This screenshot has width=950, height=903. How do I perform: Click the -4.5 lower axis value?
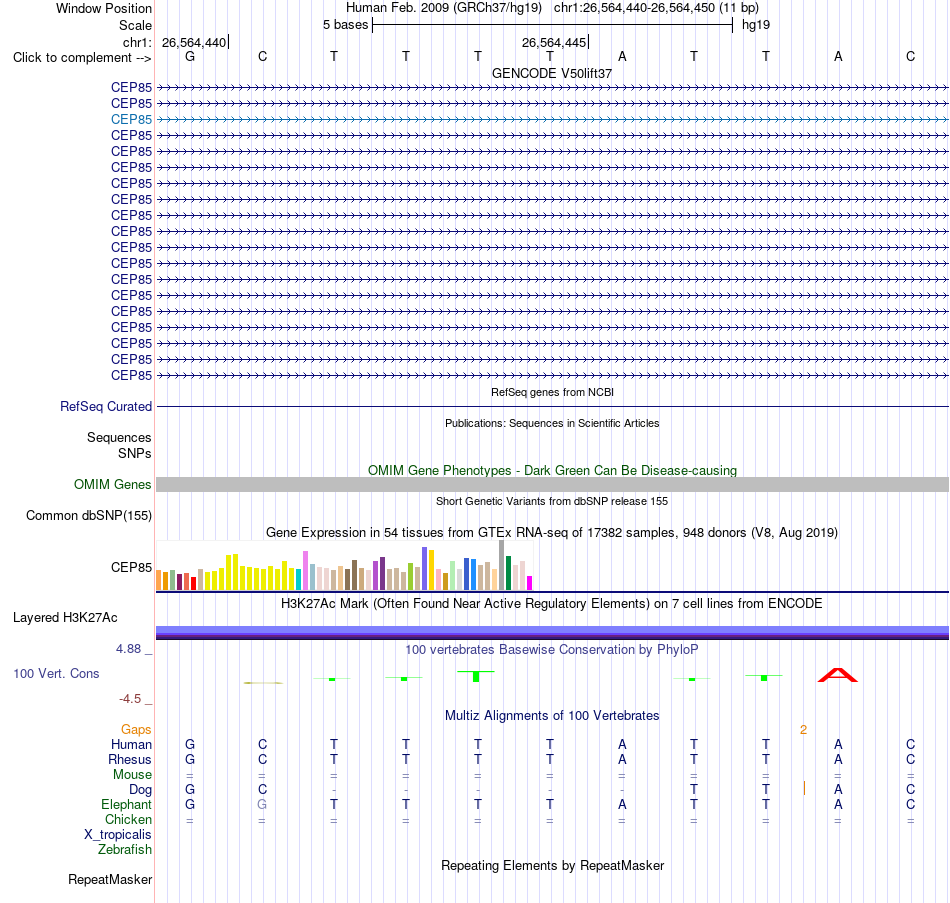pos(130,699)
